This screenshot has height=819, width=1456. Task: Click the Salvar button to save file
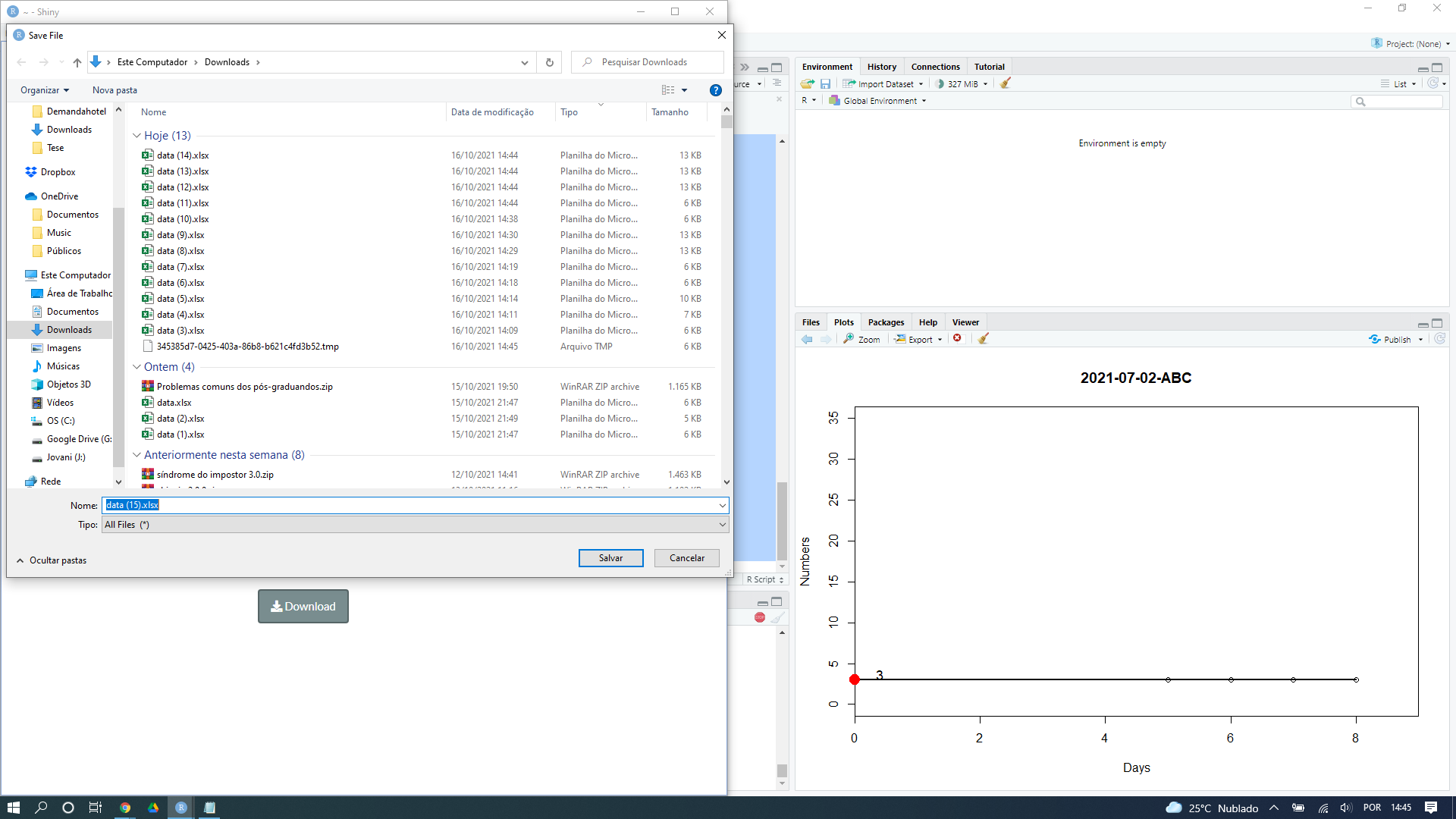[611, 557]
